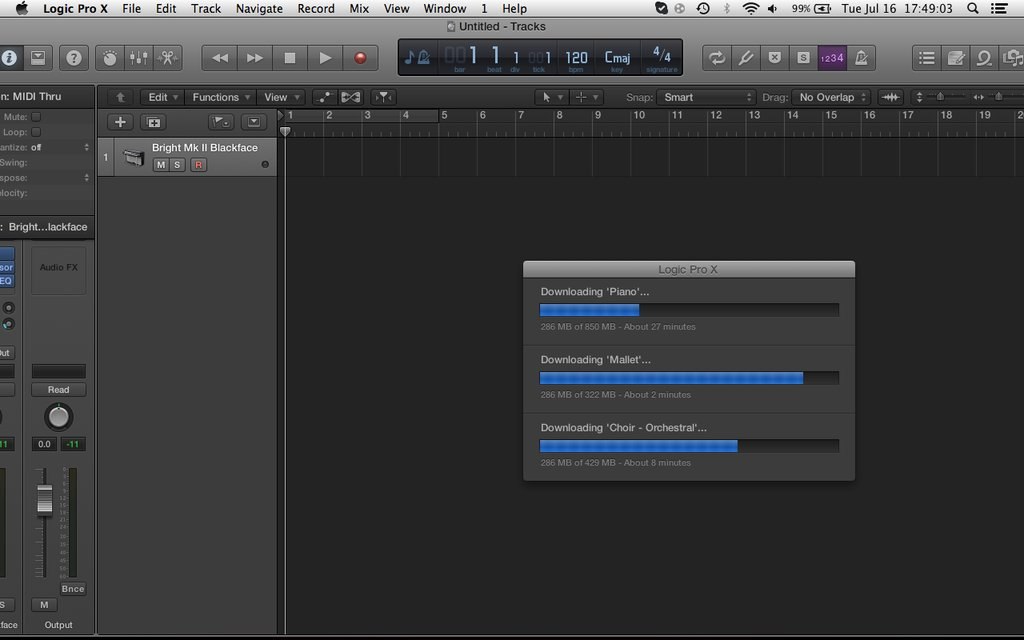
Task: Click the flag button in the track header bar
Action: [221, 122]
